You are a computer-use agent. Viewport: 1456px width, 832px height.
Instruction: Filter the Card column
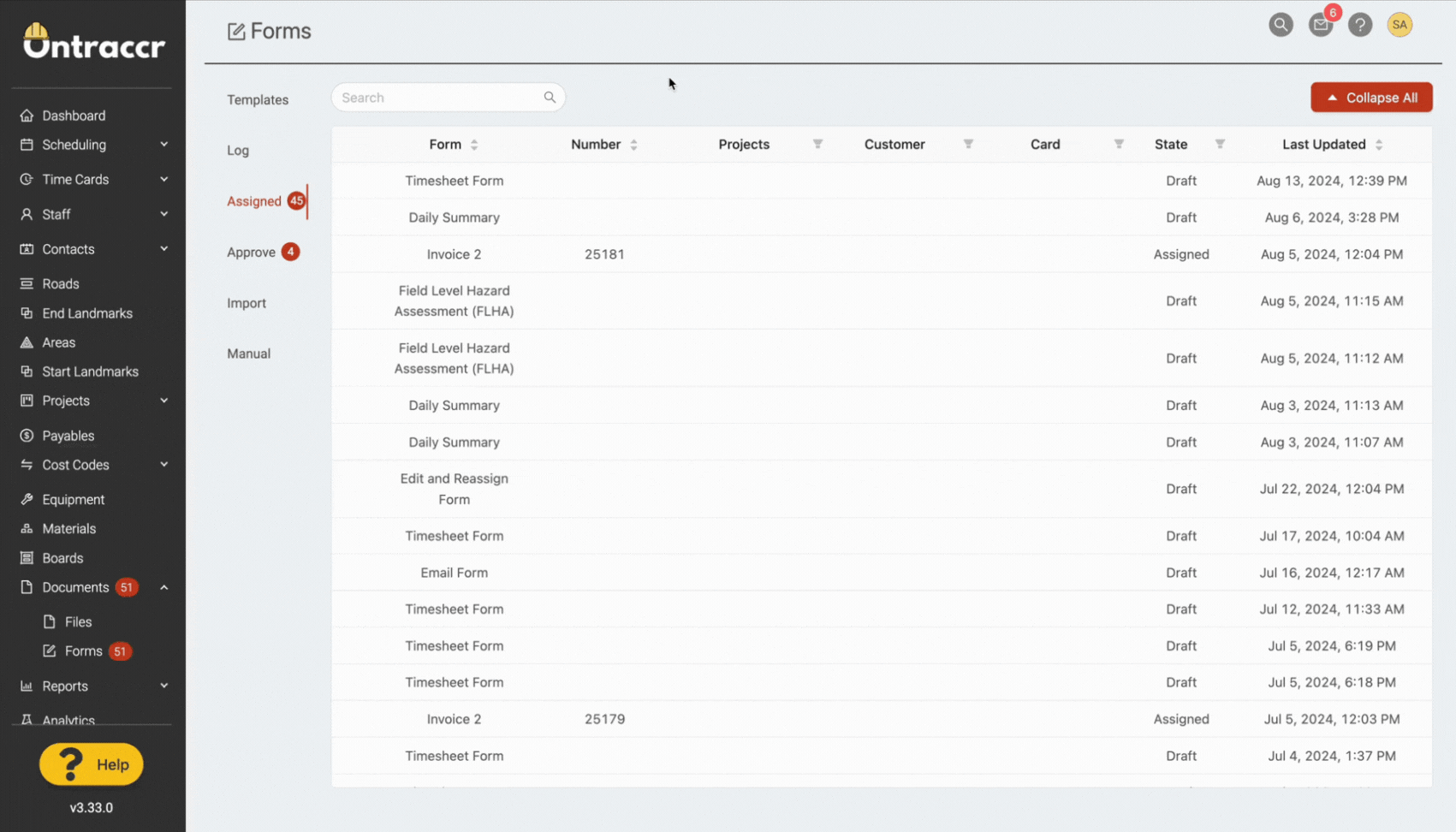click(x=1119, y=145)
